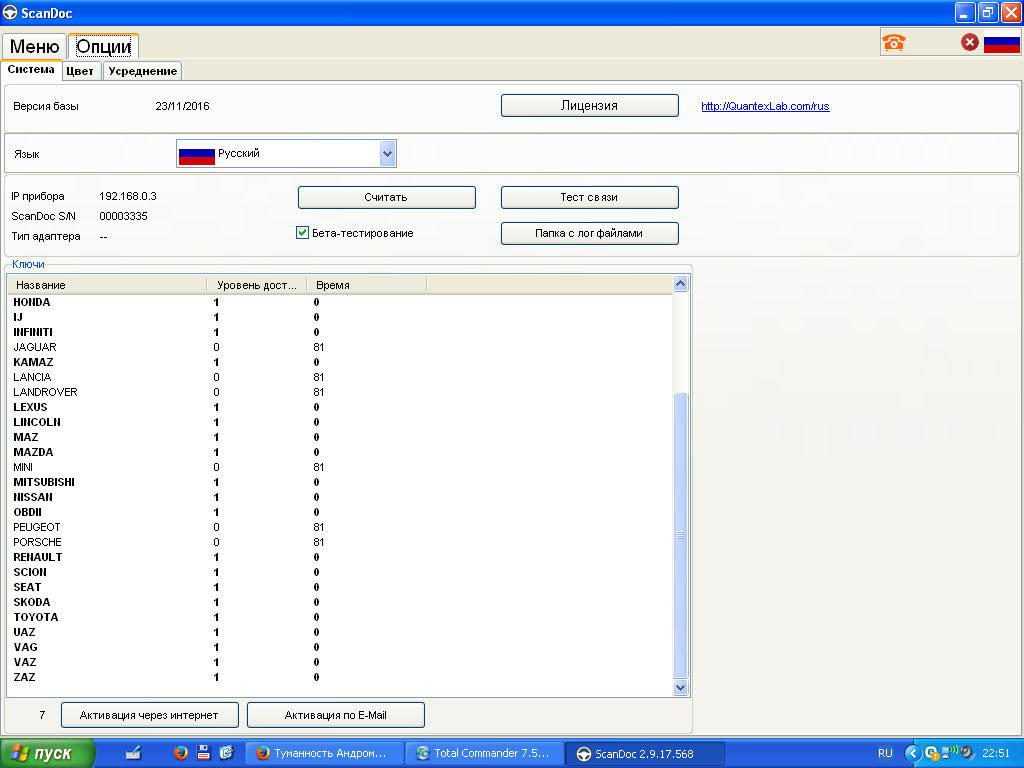The image size is (1024, 768).
Task: Select the KAMAZ row
Action: pyautogui.click(x=340, y=362)
